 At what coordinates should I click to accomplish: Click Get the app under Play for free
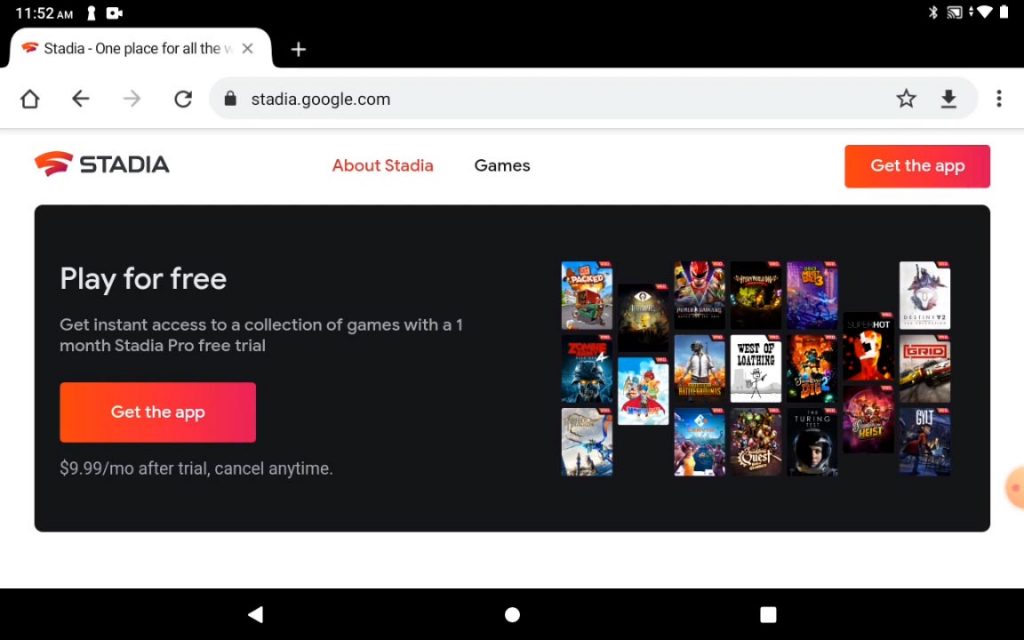(157, 412)
